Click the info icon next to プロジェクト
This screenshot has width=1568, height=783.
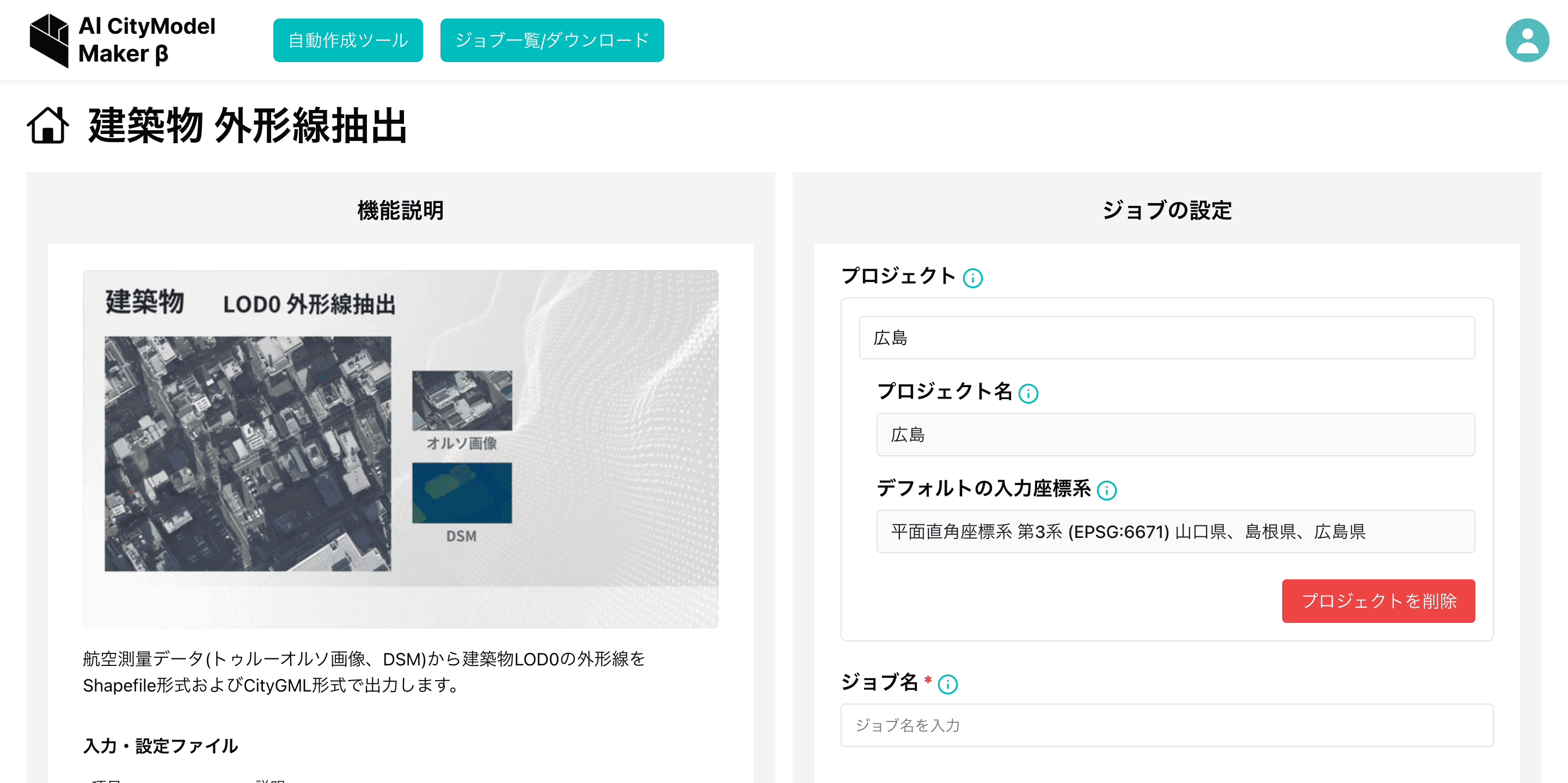(972, 278)
